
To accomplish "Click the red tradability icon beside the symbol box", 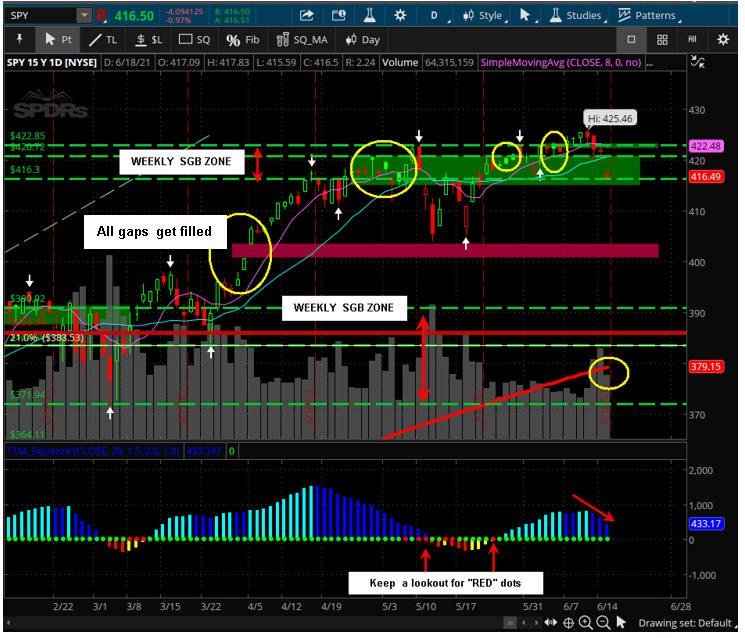I will (101, 16).
